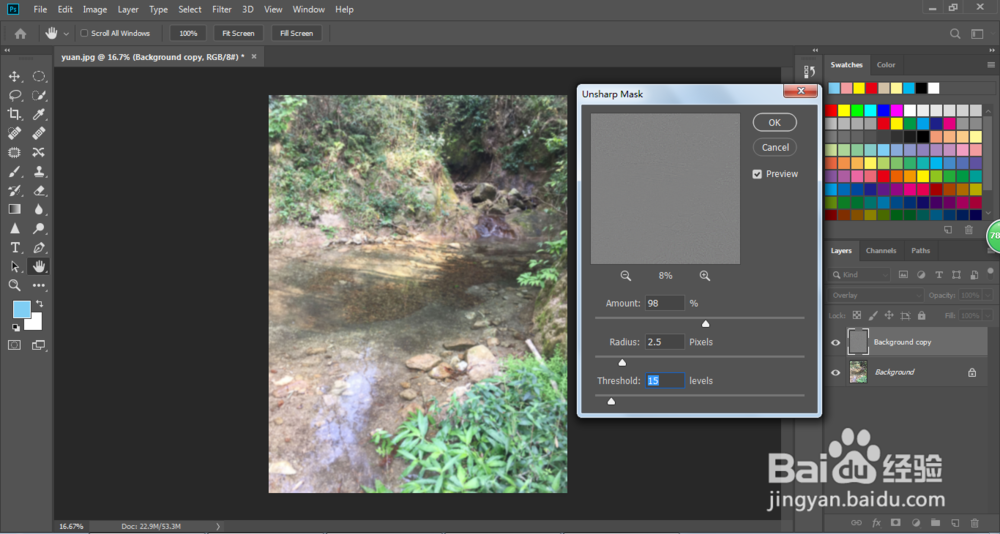Screen dimensions: 1000x534
Task: Click the 100% zoom button
Action: (188, 33)
